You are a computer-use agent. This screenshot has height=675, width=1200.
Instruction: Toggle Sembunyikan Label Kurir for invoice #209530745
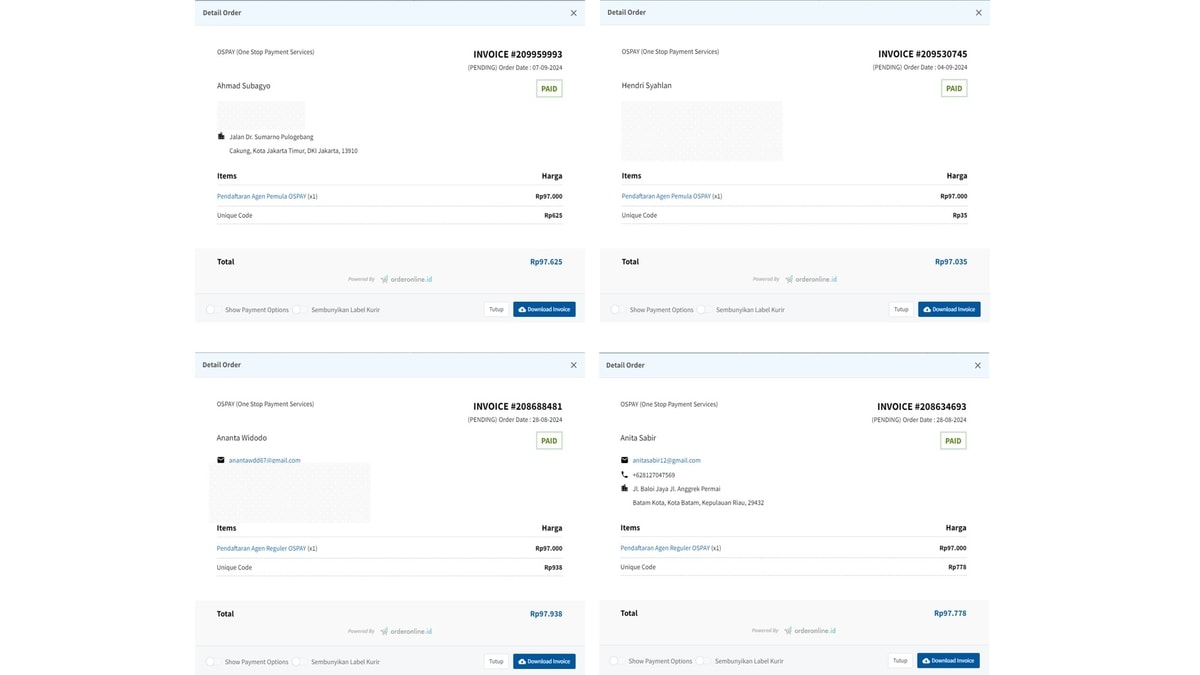tap(702, 310)
